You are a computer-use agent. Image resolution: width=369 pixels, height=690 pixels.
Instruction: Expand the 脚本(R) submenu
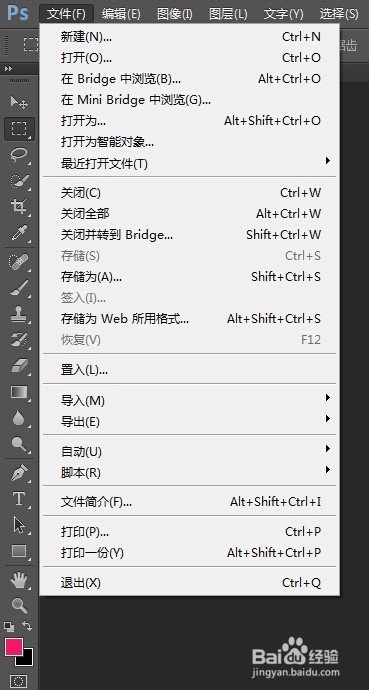189,473
